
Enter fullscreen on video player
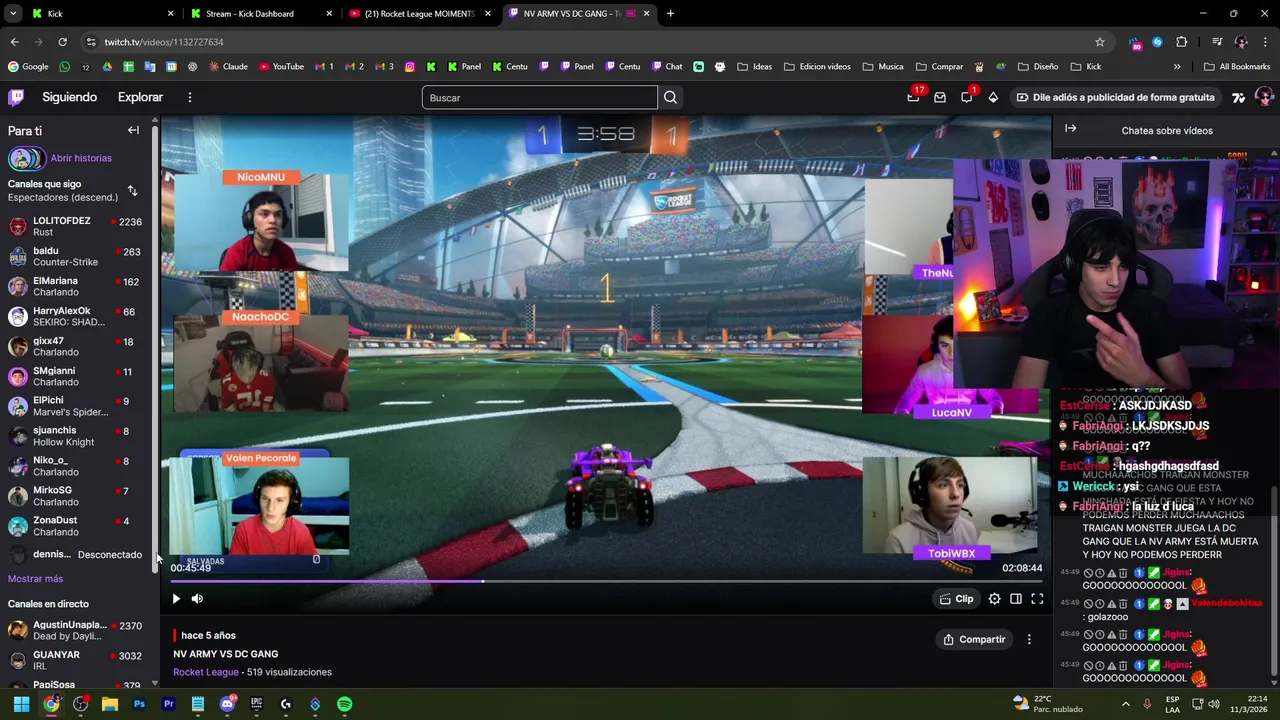click(x=1037, y=599)
